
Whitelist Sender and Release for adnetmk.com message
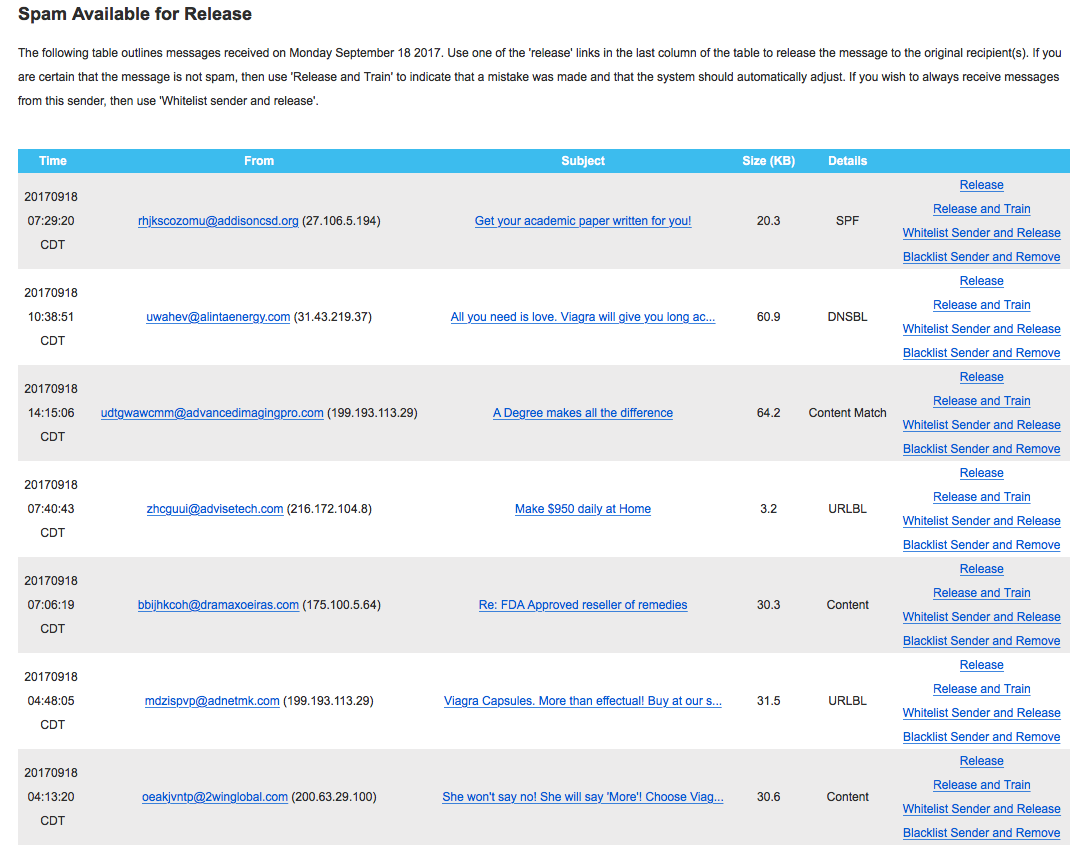click(981, 714)
